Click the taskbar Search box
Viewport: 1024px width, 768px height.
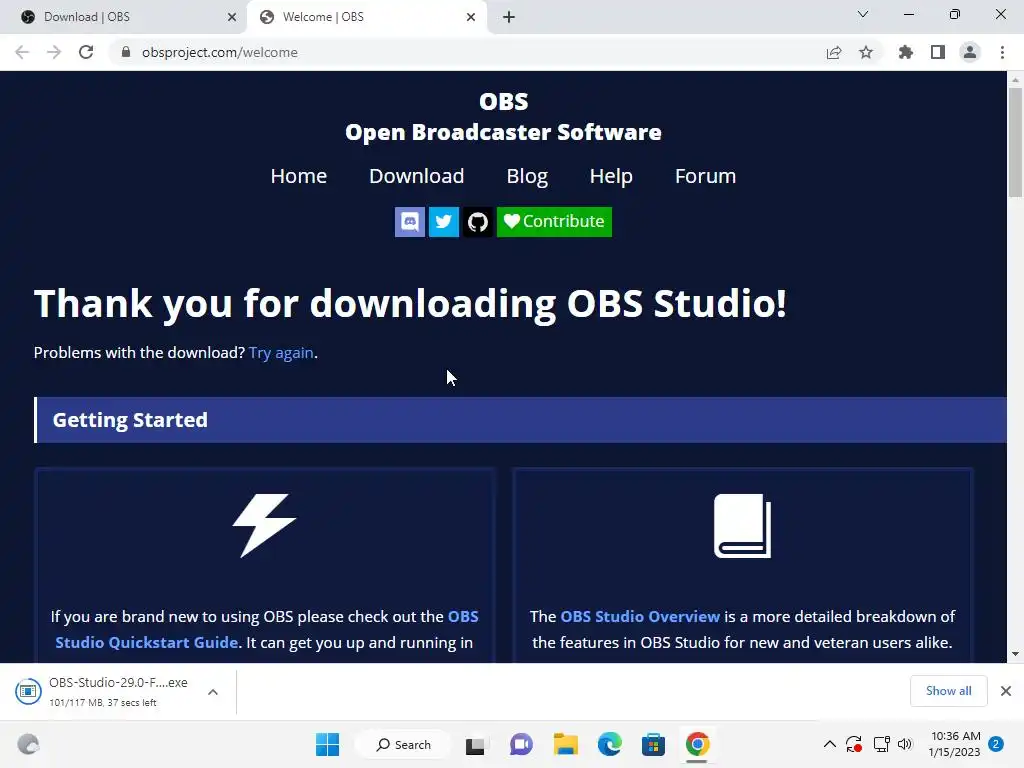tap(403, 744)
